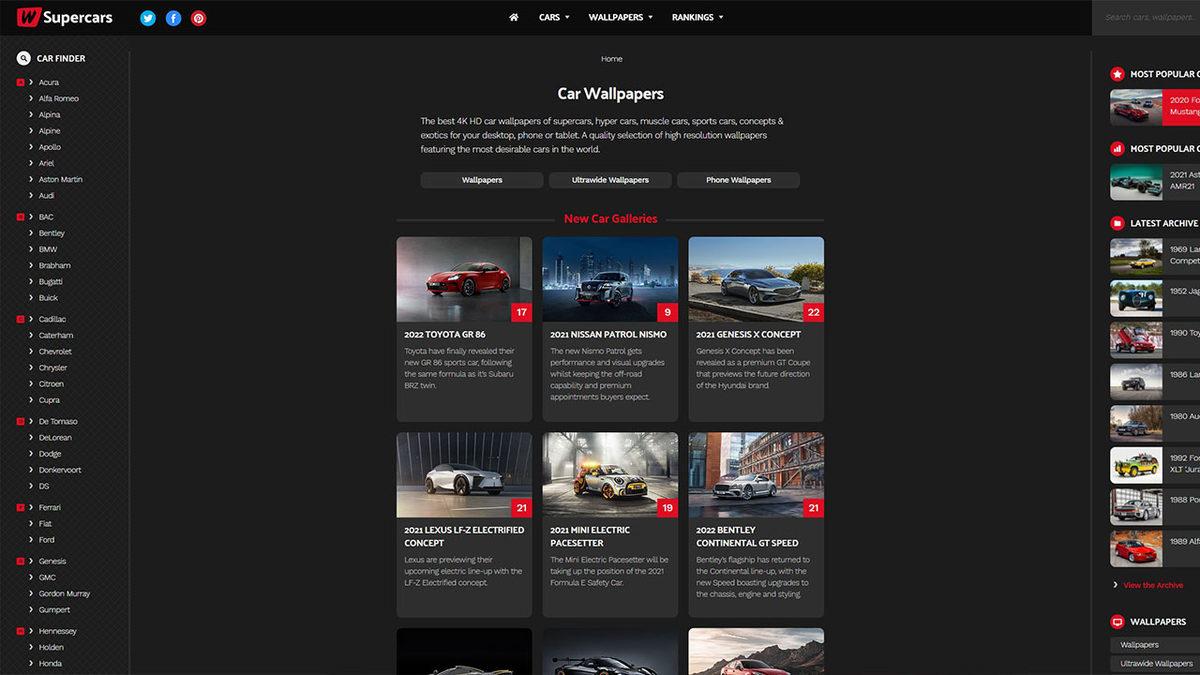Open the CARS dropdown menu
Screen dimensions: 1200x675
tap(553, 17)
